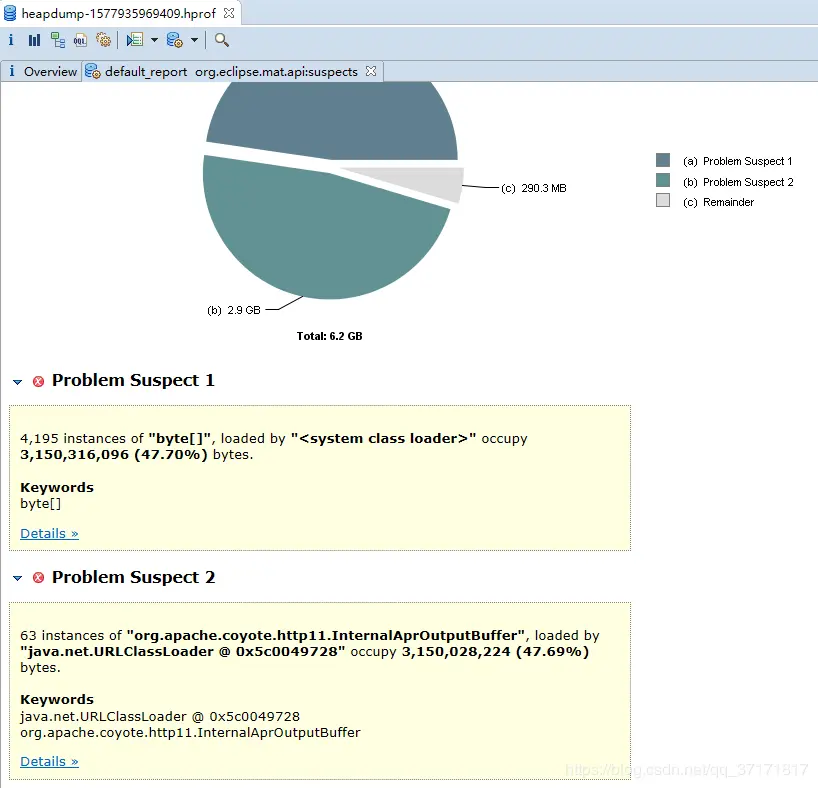
Task: Select the heapdump-1577935969409.hprof editor tab
Action: [x=119, y=14]
